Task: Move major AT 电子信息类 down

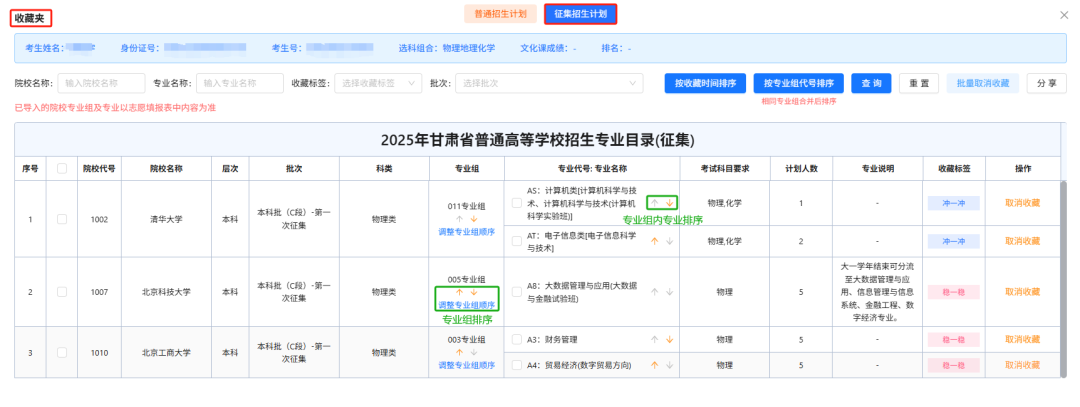Action: pyautogui.click(x=669, y=241)
